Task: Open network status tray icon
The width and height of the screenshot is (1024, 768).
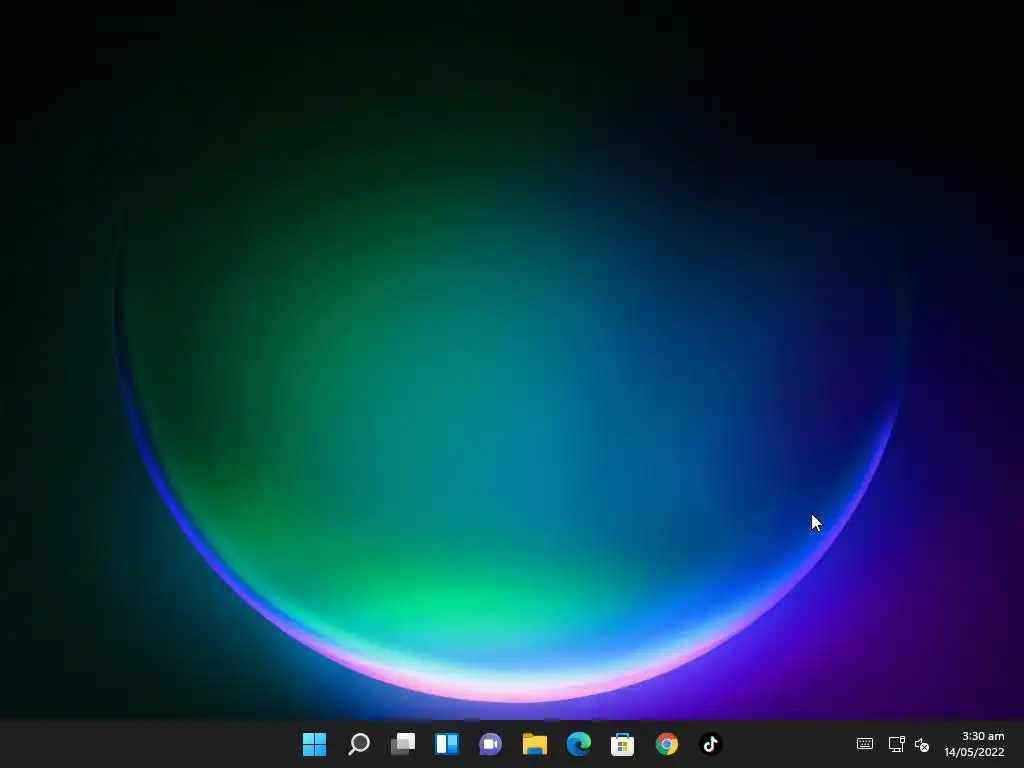Action: tap(897, 744)
